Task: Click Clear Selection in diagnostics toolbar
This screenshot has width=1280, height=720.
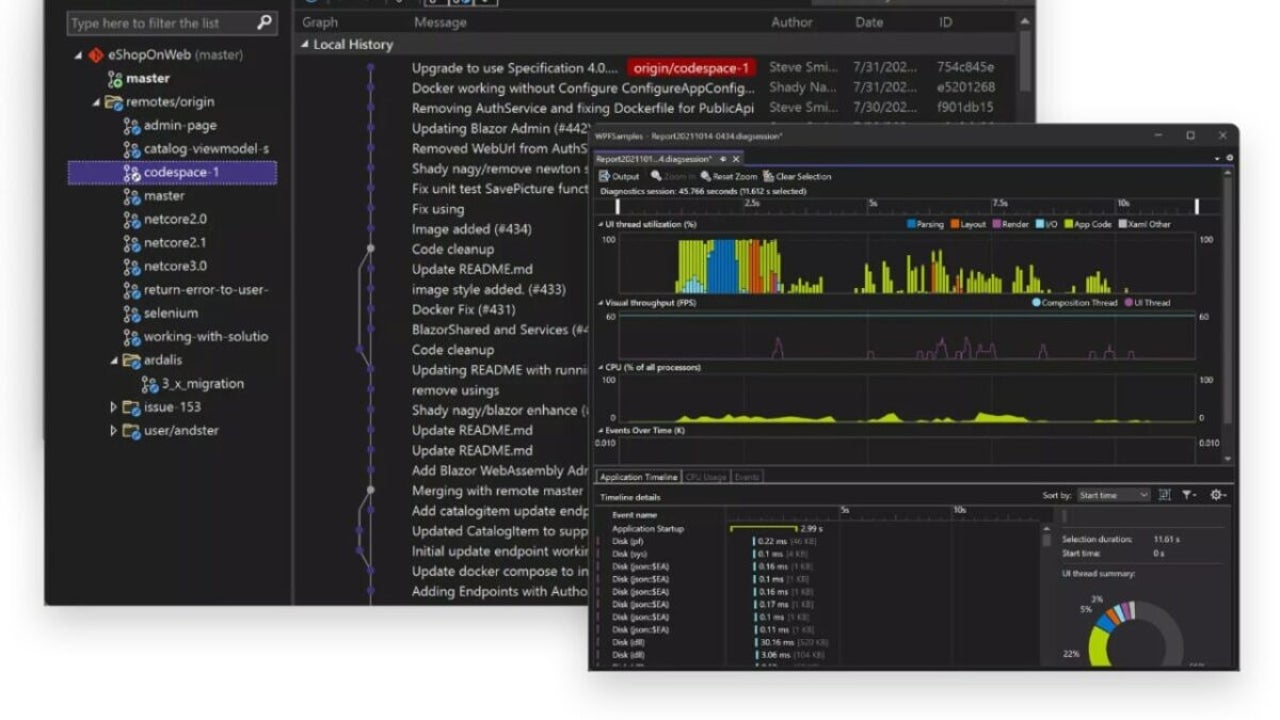Action: (797, 177)
